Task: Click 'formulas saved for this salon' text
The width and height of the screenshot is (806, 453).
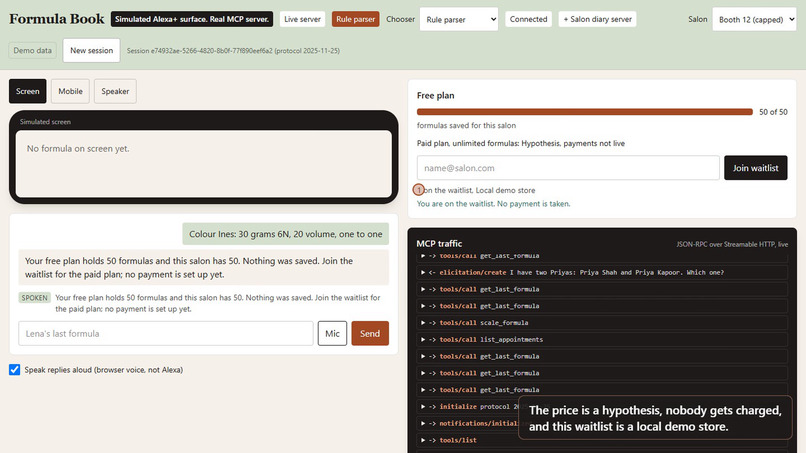Action: tap(466, 125)
